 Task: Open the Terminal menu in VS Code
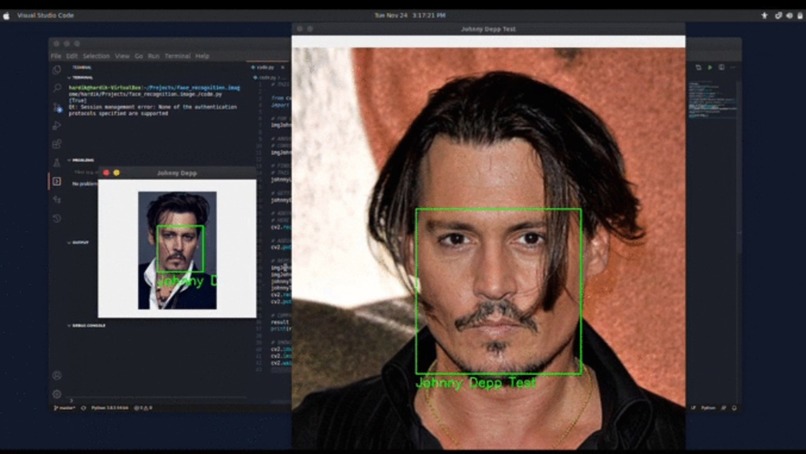[x=178, y=56]
